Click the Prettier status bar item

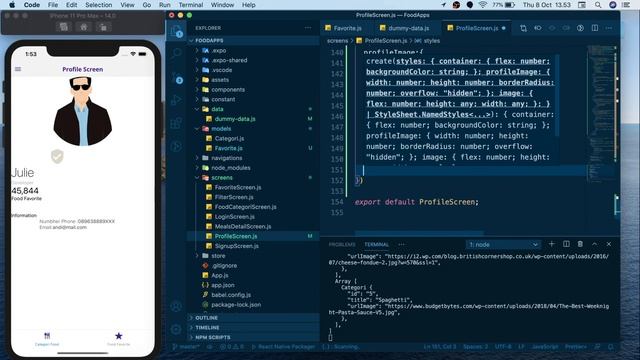coord(576,347)
